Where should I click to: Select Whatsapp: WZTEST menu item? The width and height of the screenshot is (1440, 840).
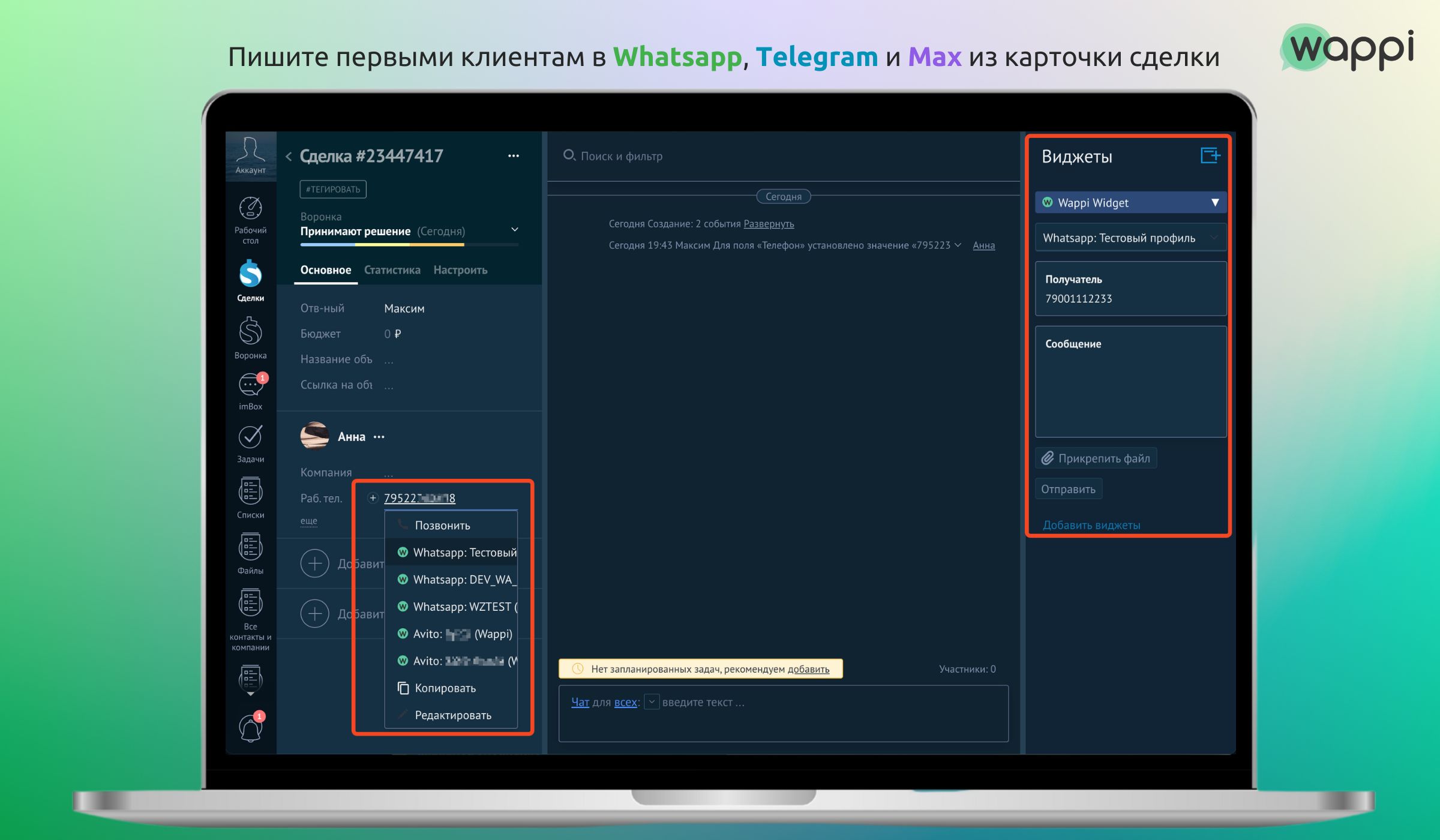[451, 607]
